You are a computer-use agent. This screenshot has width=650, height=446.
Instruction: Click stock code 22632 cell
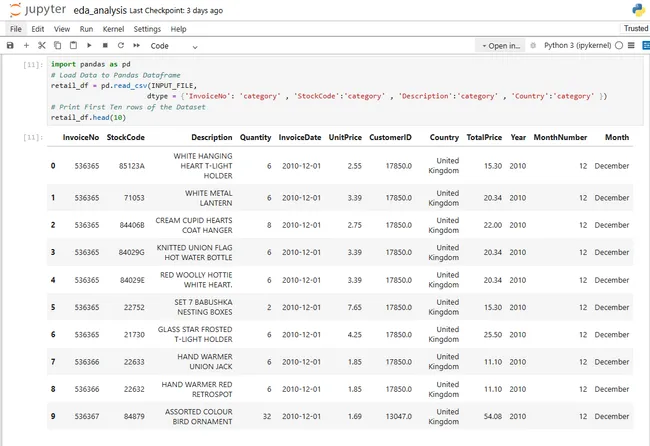click(134, 389)
